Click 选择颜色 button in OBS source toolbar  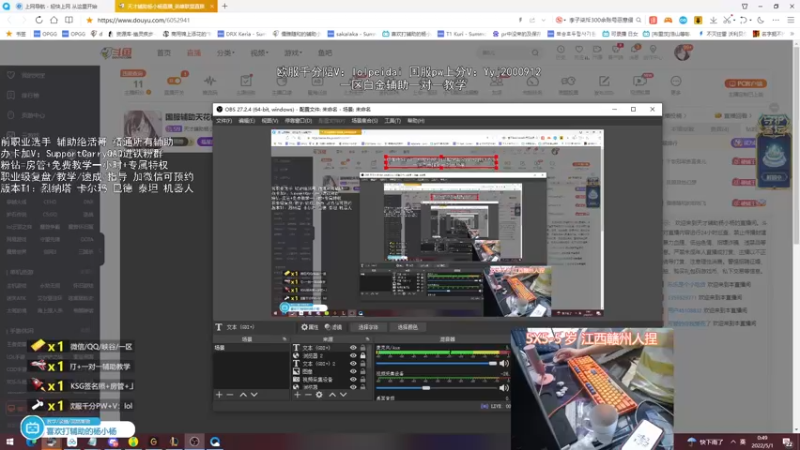click(407, 327)
